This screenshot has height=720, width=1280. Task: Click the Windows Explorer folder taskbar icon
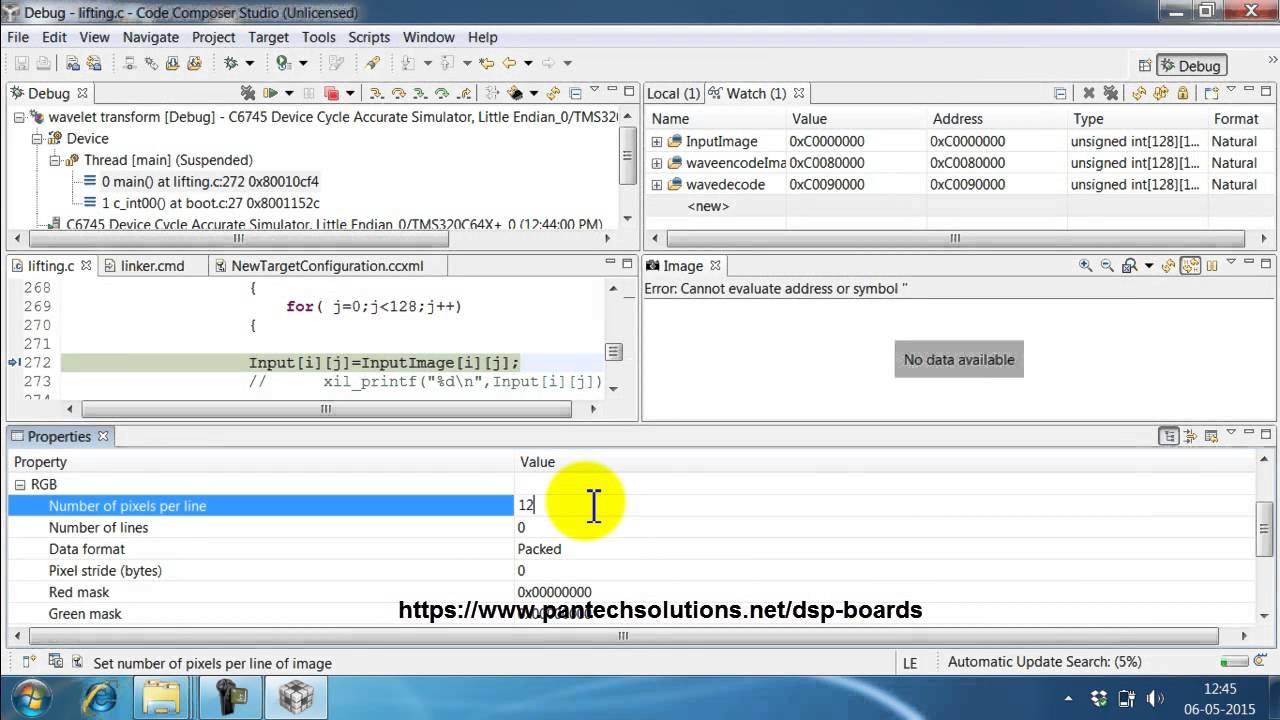pyautogui.click(x=161, y=696)
